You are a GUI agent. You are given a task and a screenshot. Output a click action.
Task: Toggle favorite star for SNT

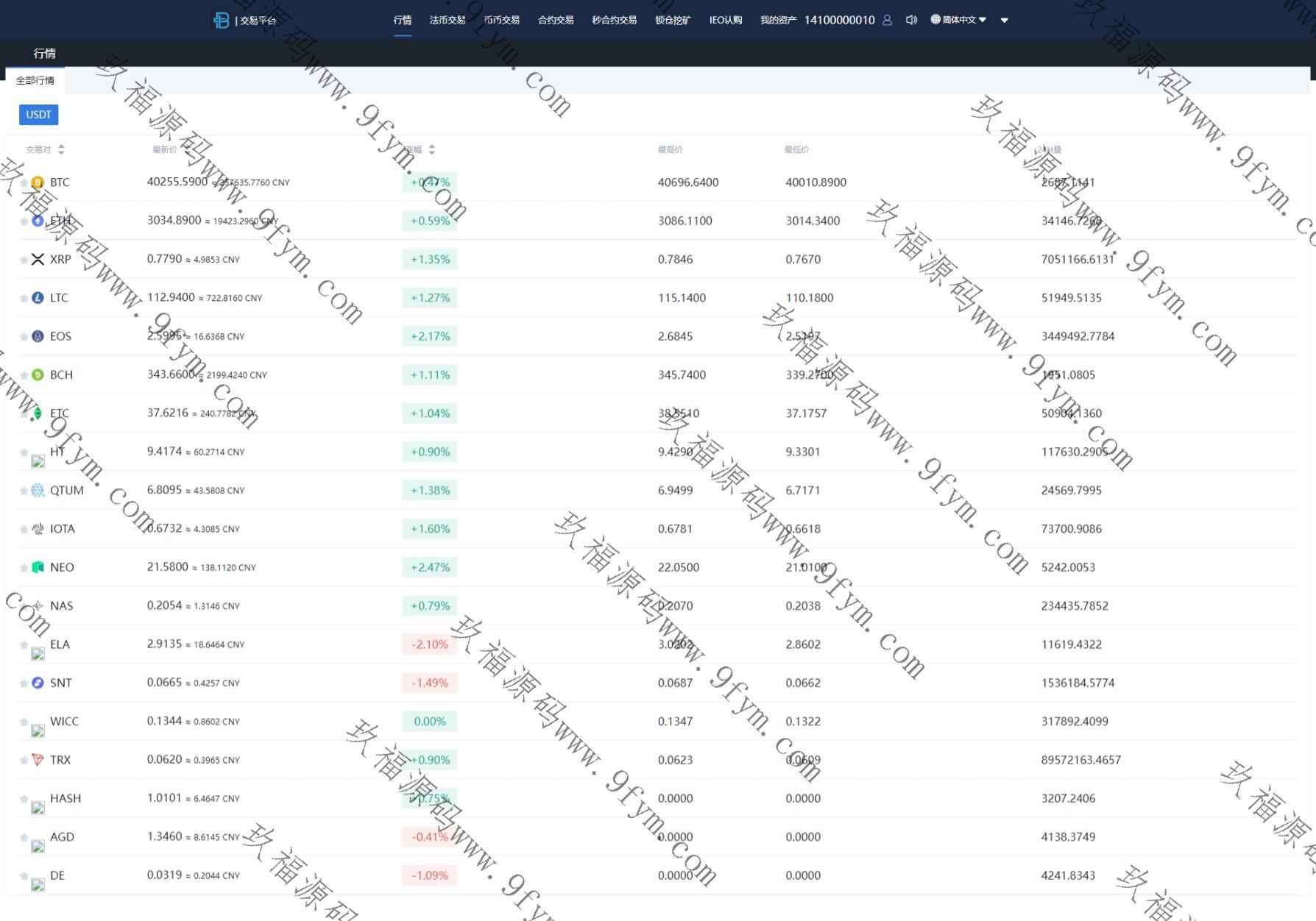24,683
